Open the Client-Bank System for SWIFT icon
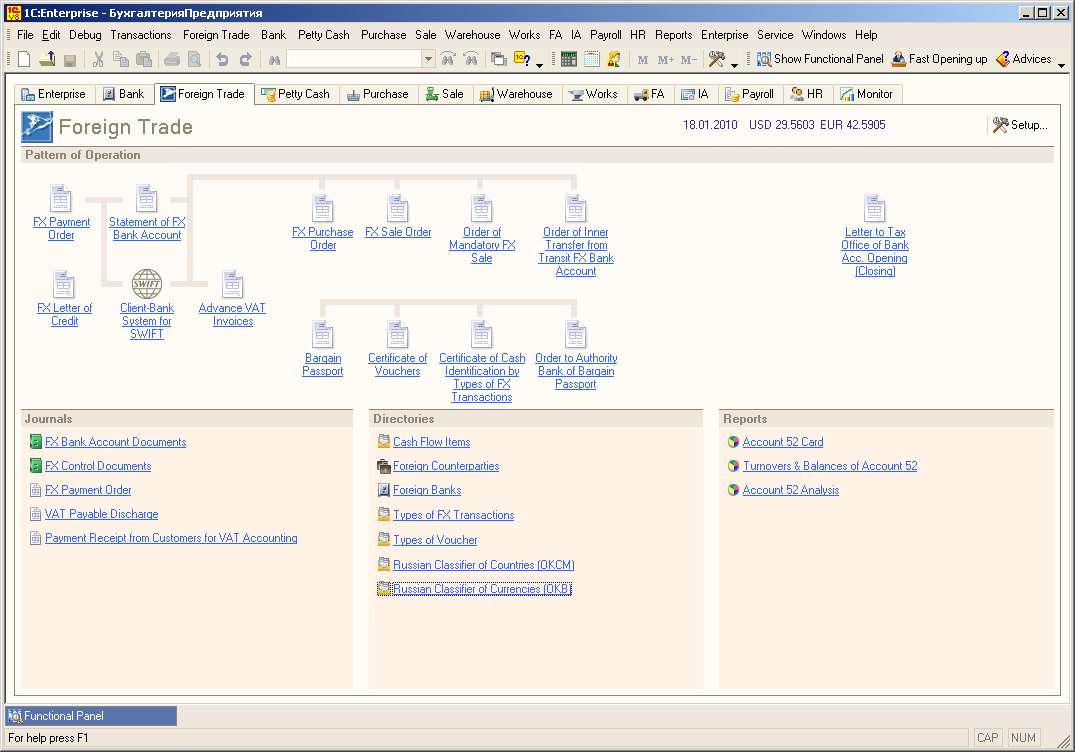1075x752 pixels. [147, 283]
